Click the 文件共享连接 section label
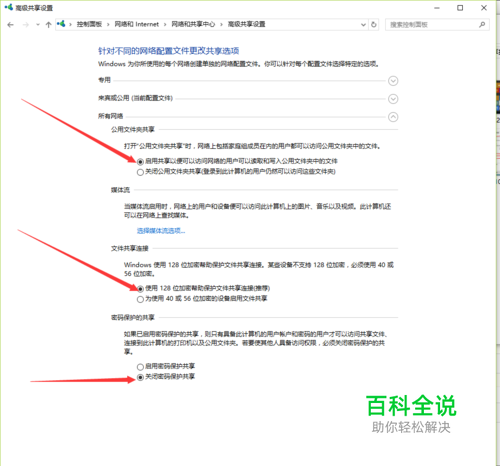The height and width of the screenshot is (466, 500). coord(130,248)
